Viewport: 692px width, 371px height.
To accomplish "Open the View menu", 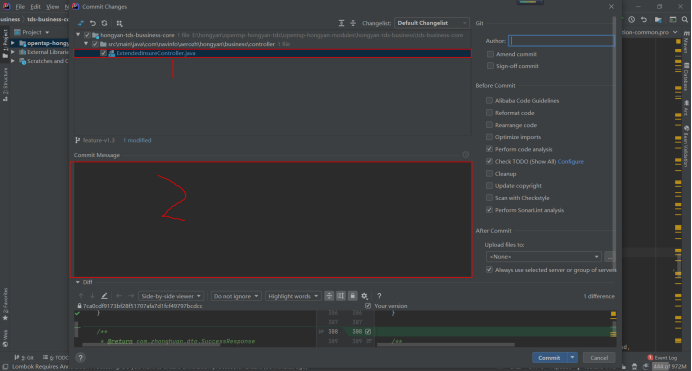I will click(x=53, y=7).
